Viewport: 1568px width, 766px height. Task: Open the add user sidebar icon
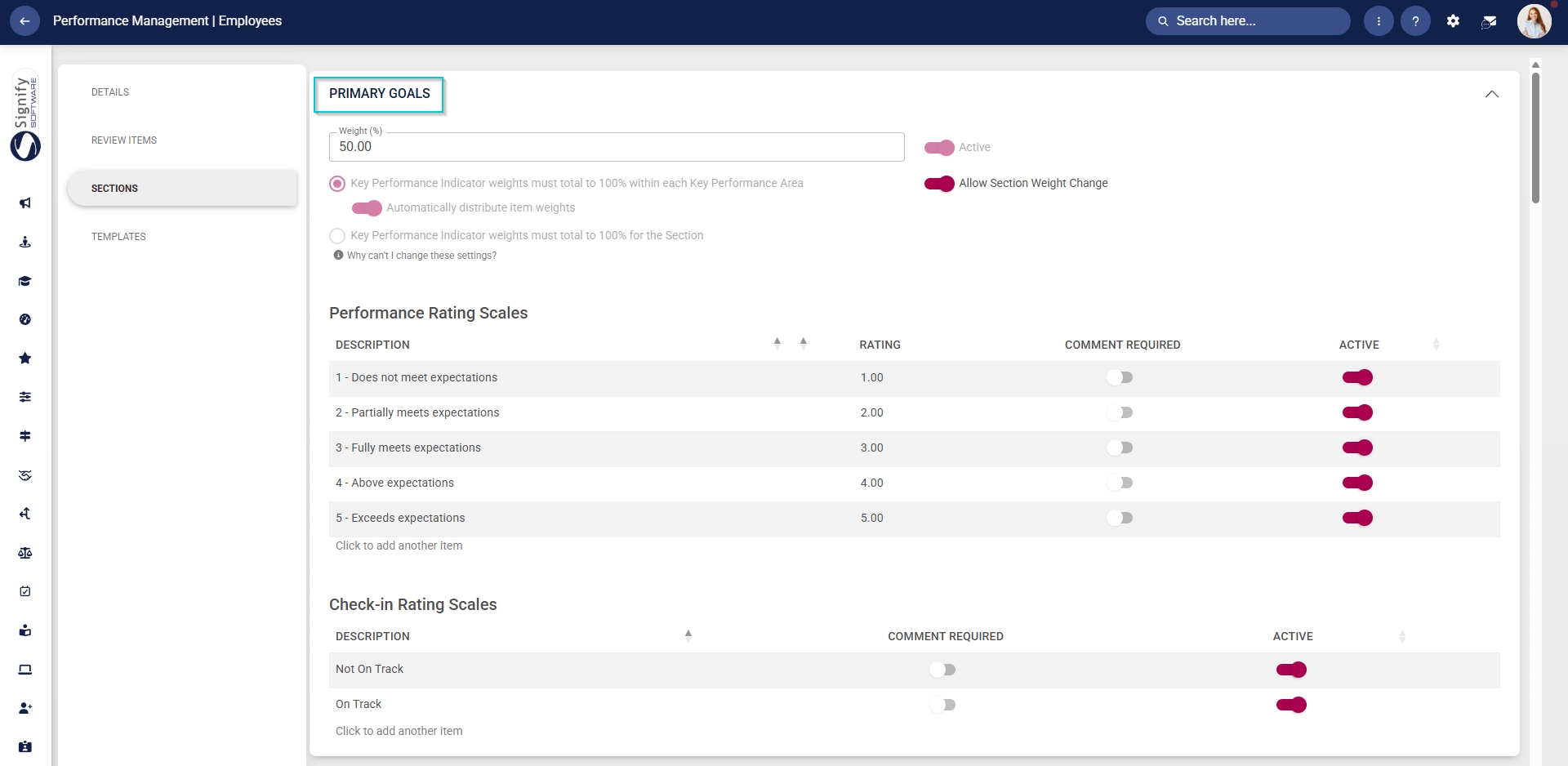[x=25, y=708]
